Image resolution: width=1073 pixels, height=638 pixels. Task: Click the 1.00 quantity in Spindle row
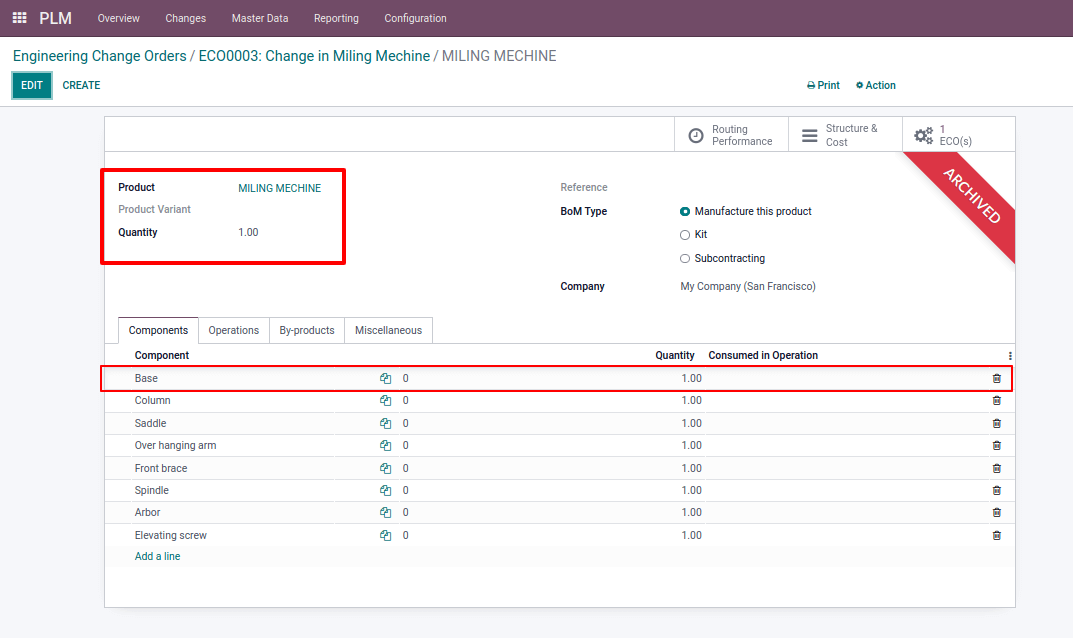[691, 490]
